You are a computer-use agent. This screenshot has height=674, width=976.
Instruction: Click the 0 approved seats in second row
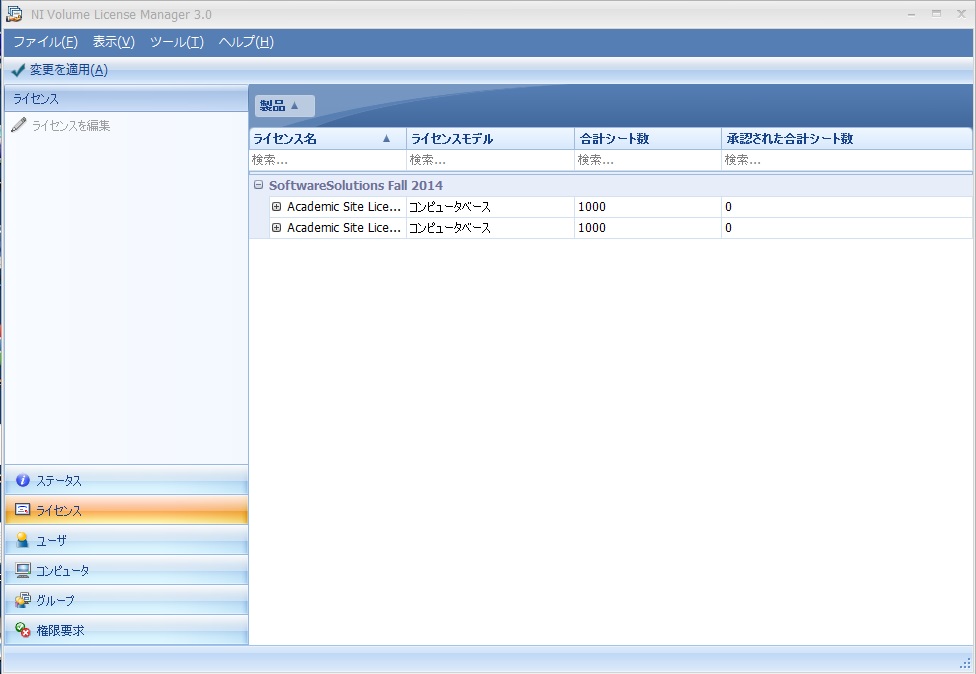click(728, 228)
